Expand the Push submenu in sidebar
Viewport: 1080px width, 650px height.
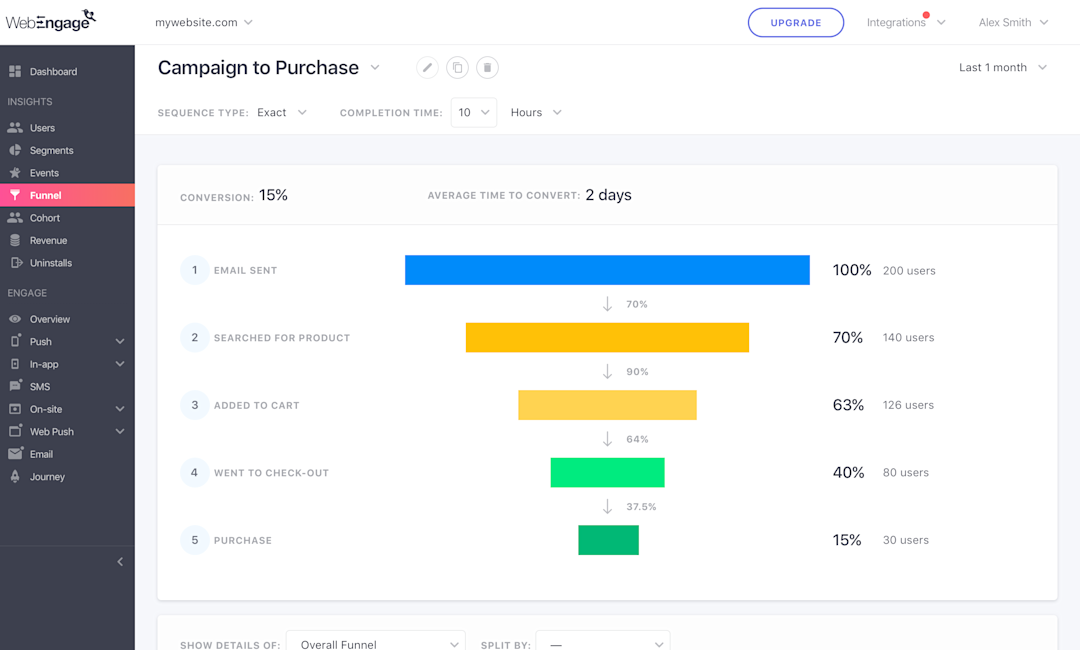click(120, 342)
